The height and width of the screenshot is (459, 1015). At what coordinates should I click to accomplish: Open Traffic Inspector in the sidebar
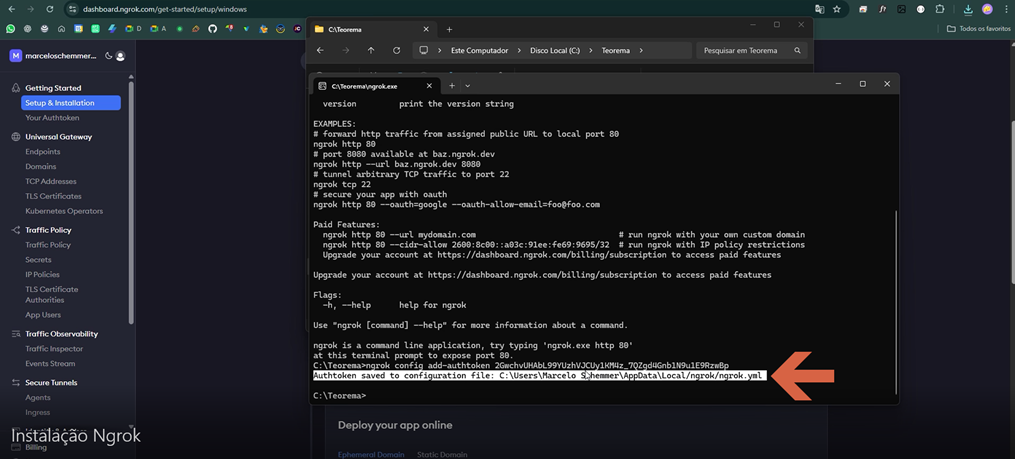(x=54, y=349)
